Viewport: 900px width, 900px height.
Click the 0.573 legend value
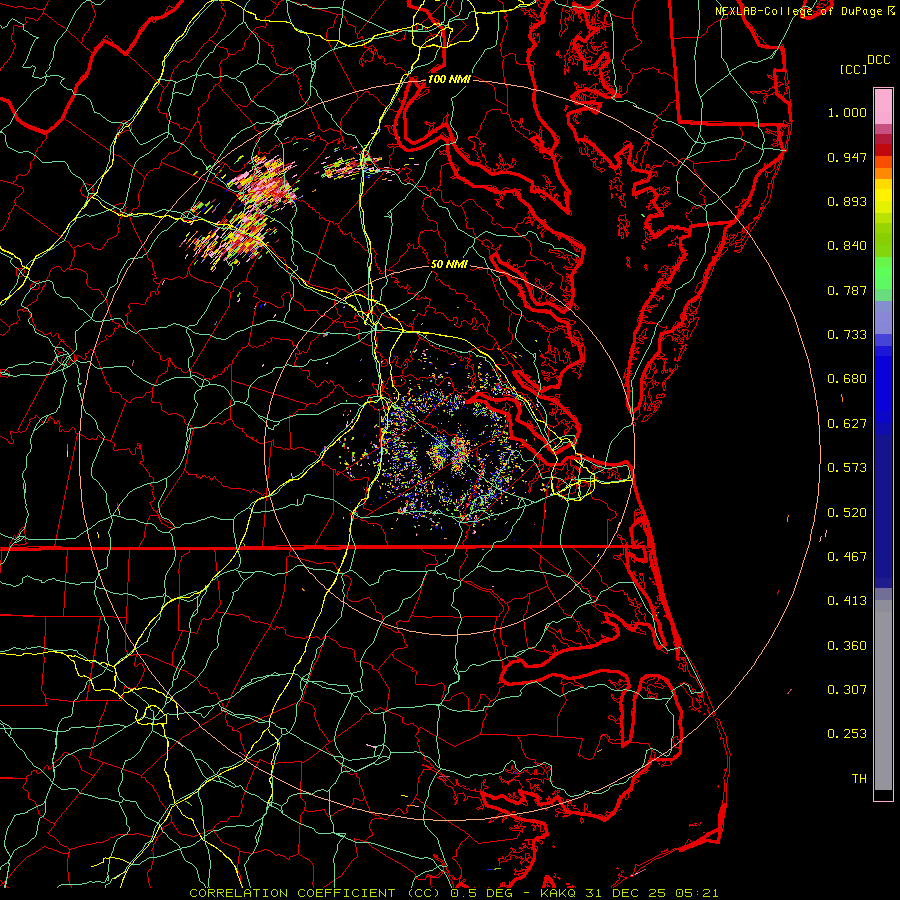tap(847, 468)
